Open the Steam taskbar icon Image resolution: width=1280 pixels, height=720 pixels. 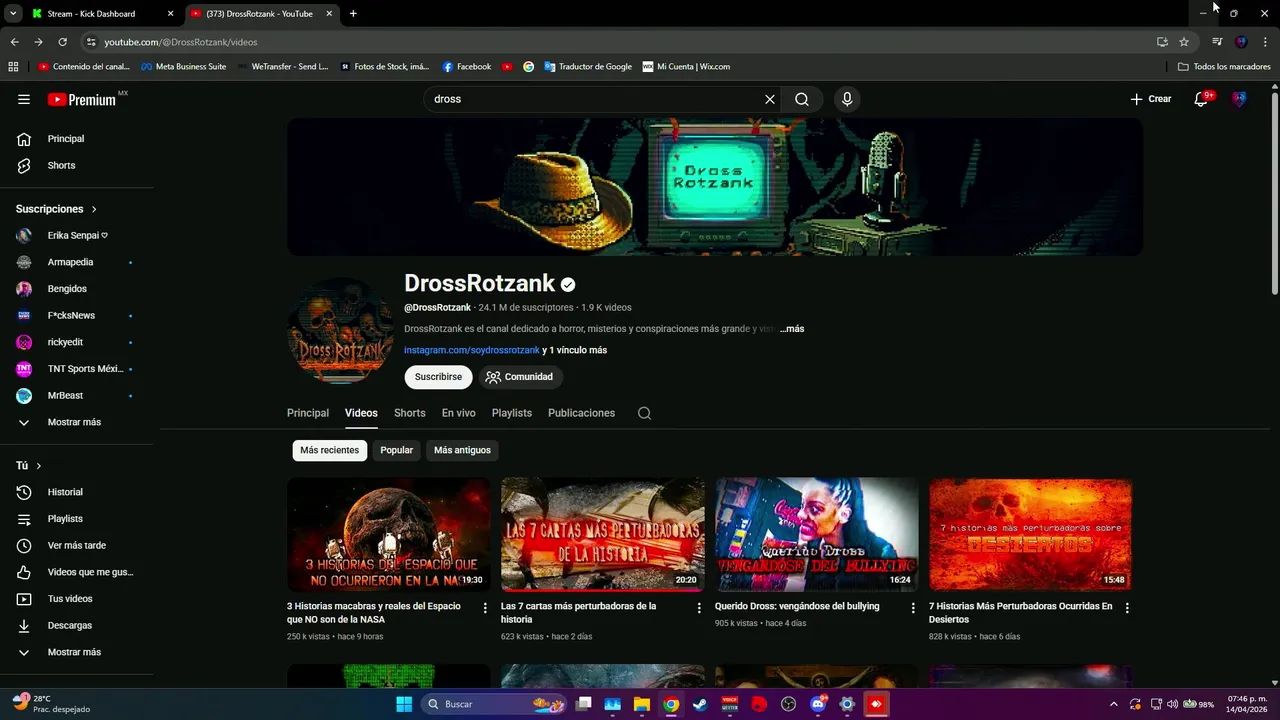pos(700,704)
